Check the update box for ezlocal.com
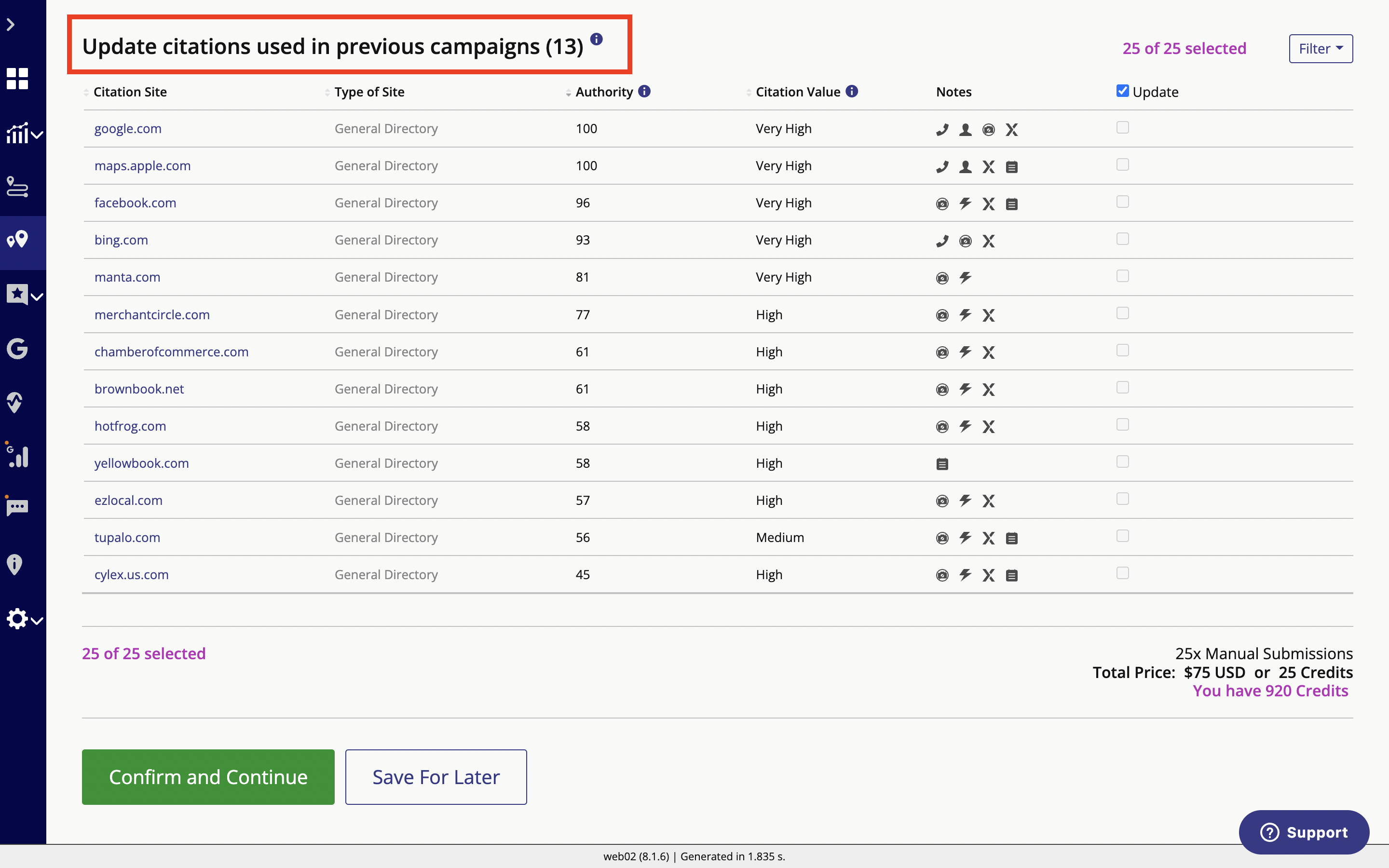The width and height of the screenshot is (1389, 868). pos(1123,499)
